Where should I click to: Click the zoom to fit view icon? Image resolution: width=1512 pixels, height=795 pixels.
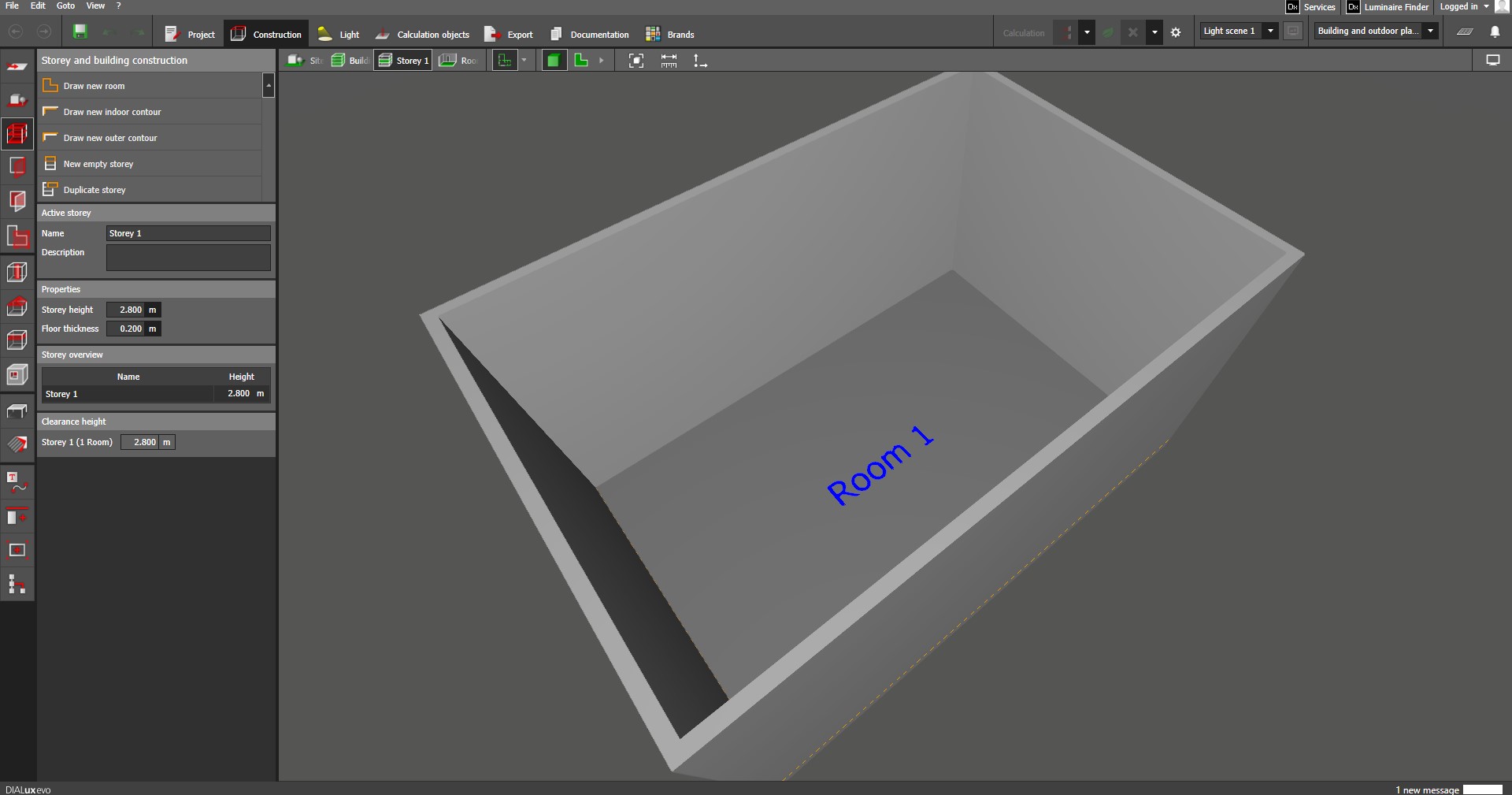(636, 61)
